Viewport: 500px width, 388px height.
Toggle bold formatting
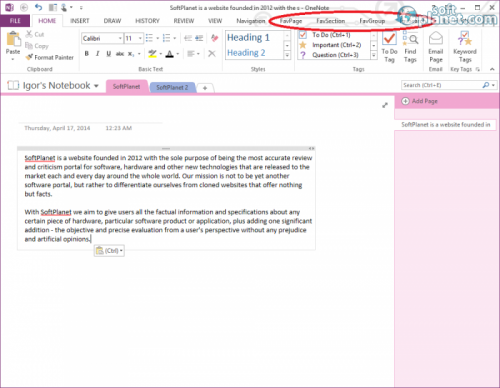(x=87, y=53)
